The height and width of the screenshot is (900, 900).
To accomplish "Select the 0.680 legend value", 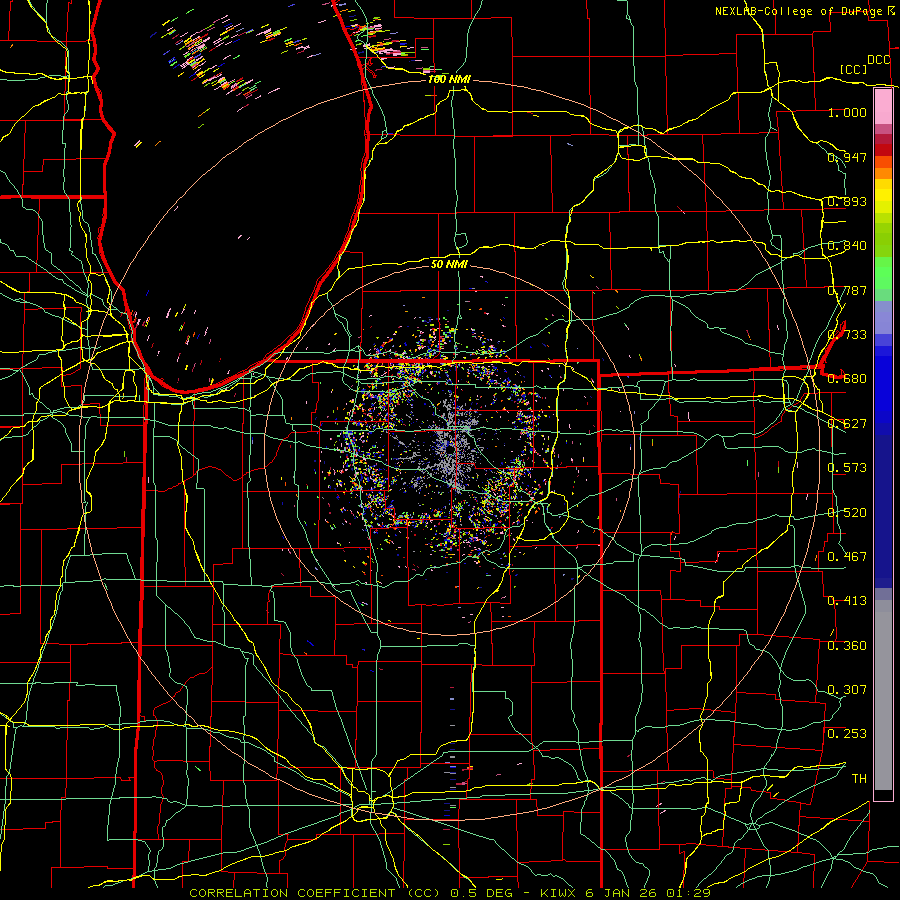I will click(x=847, y=379).
